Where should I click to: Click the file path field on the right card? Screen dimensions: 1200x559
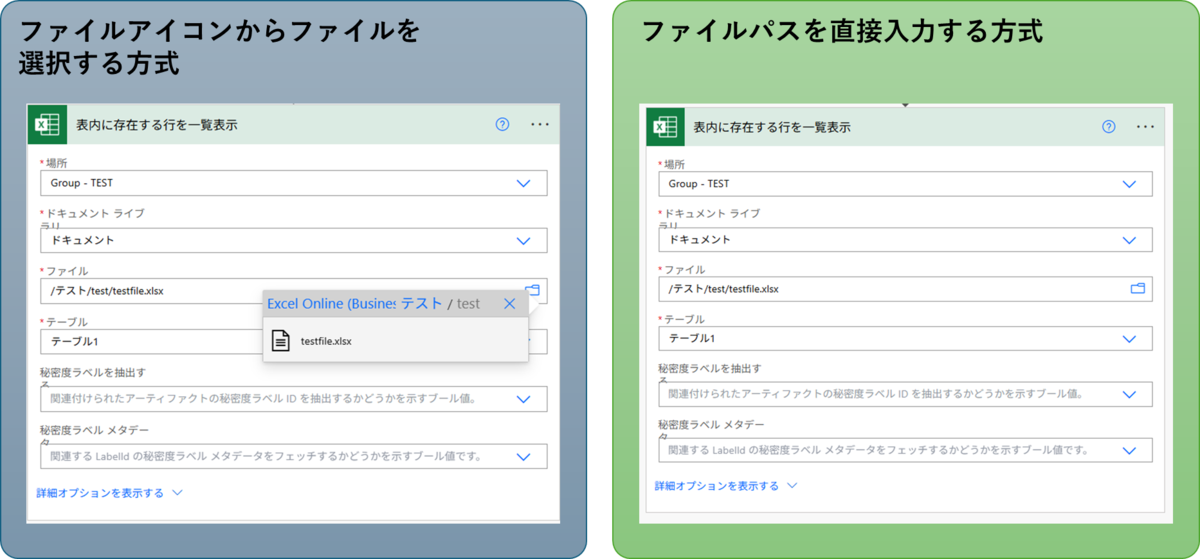coord(905,289)
